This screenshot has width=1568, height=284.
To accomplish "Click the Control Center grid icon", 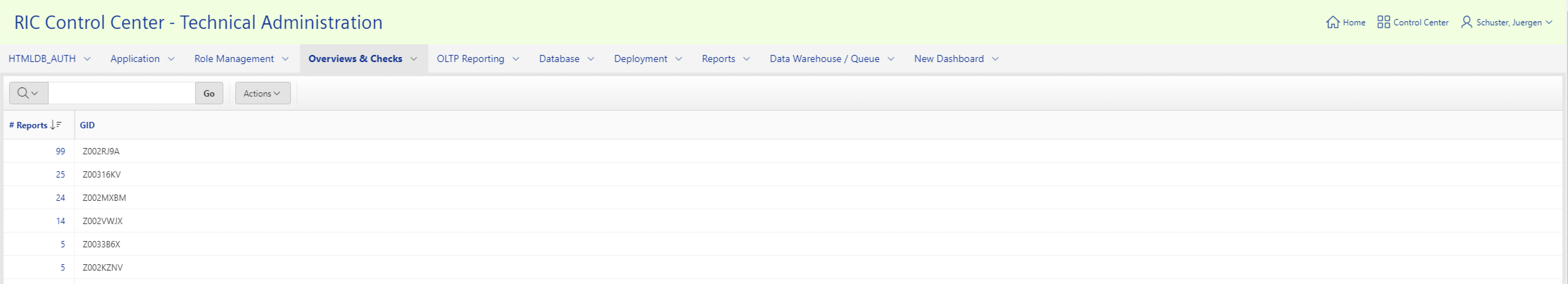I will click(x=1383, y=22).
